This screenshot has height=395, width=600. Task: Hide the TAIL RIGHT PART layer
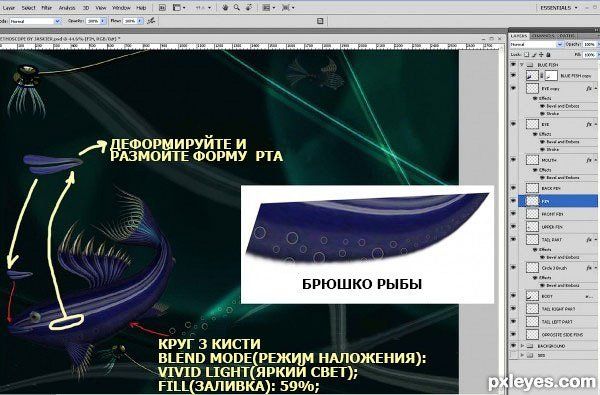pyautogui.click(x=514, y=308)
